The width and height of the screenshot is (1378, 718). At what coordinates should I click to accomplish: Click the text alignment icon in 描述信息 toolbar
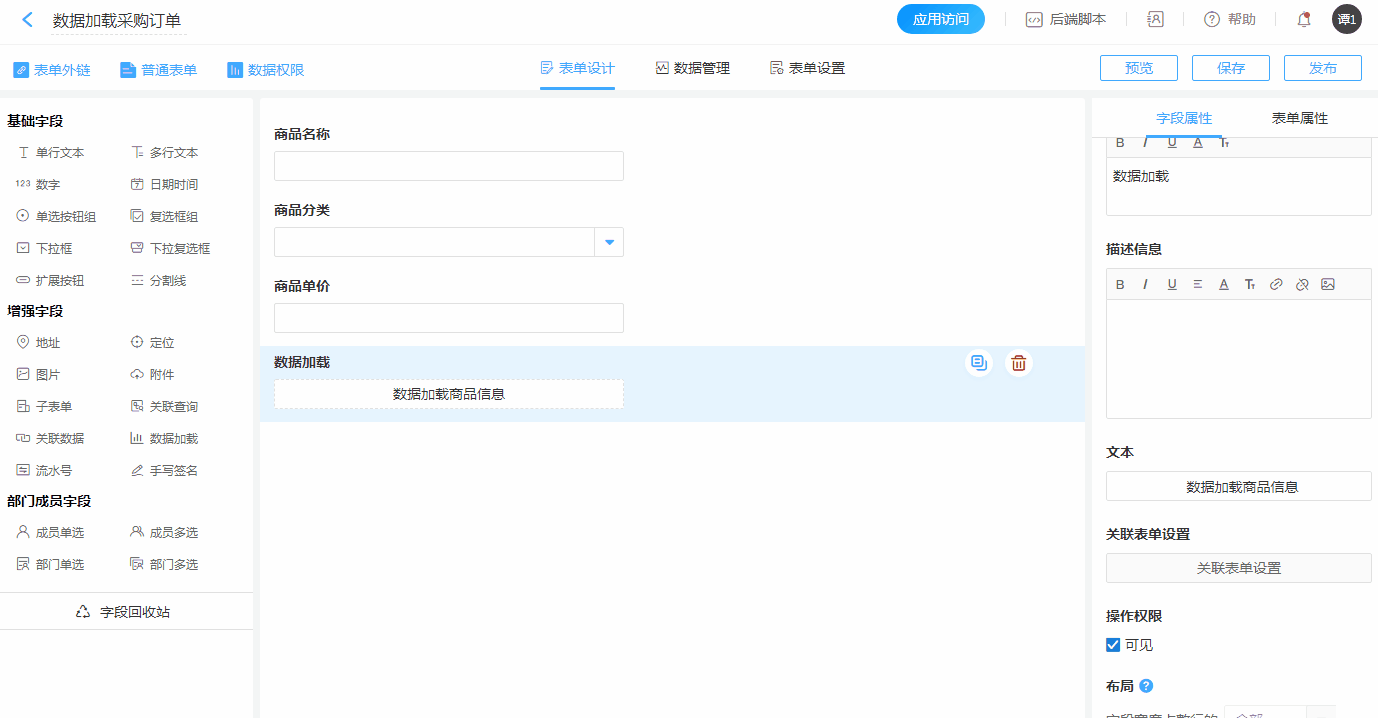pyautogui.click(x=1198, y=284)
